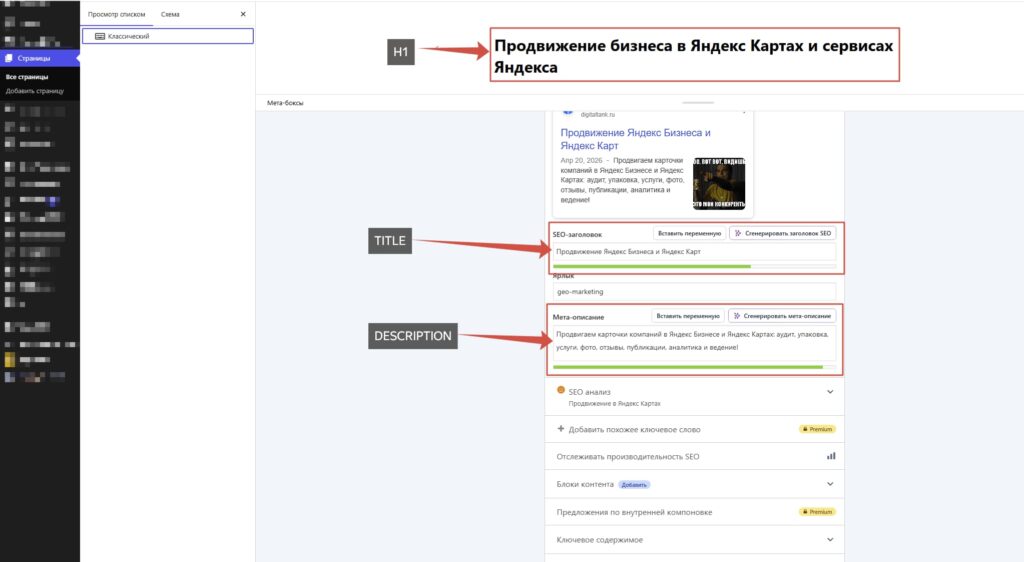This screenshot has width=1024, height=562.
Task: Open Предложения по внутренней компоновке row
Action: 695,512
